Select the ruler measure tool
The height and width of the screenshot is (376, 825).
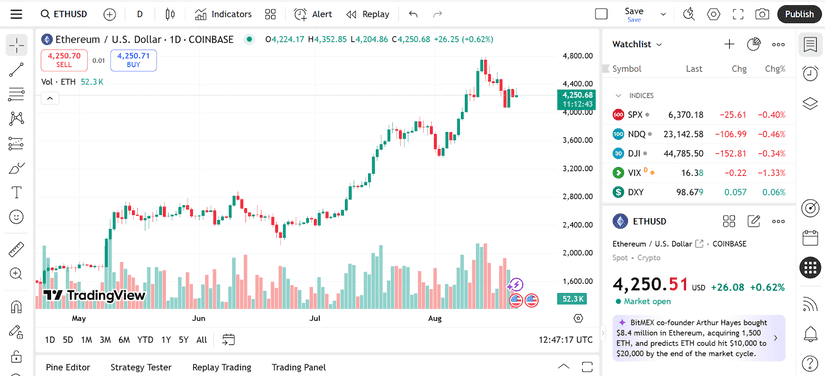pyautogui.click(x=16, y=249)
